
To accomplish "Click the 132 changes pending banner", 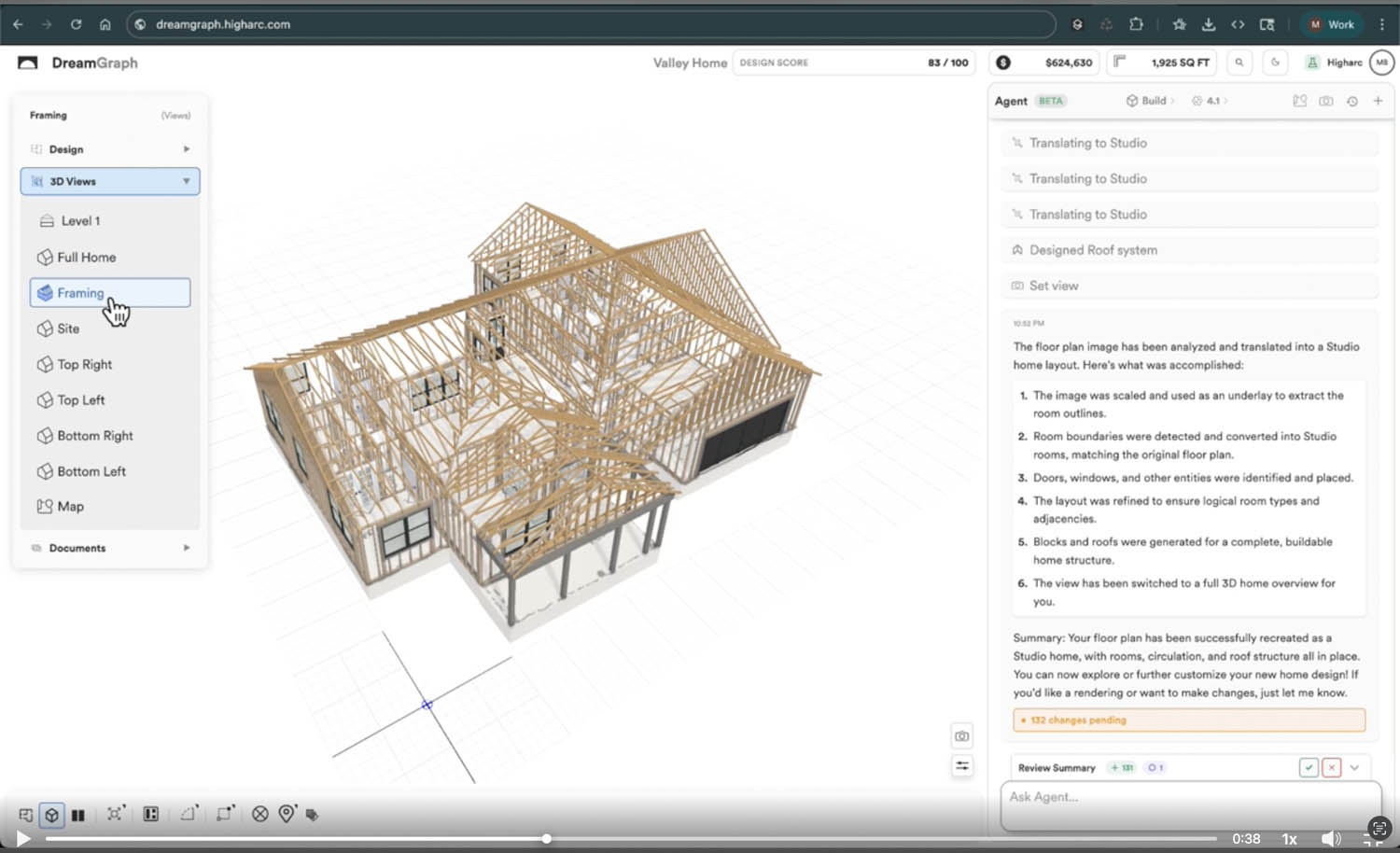I will click(1188, 720).
